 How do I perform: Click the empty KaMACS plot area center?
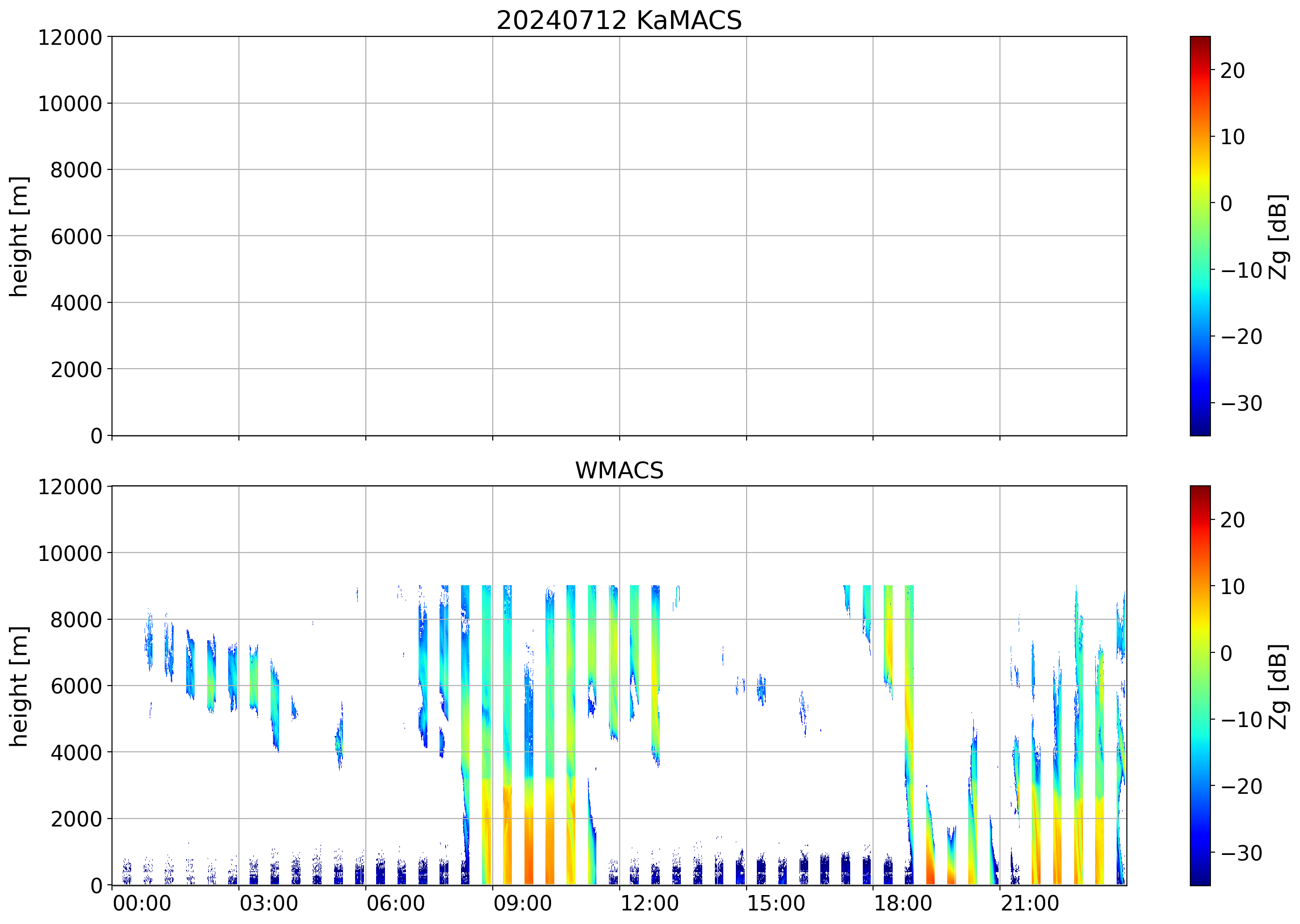pyautogui.click(x=619, y=236)
